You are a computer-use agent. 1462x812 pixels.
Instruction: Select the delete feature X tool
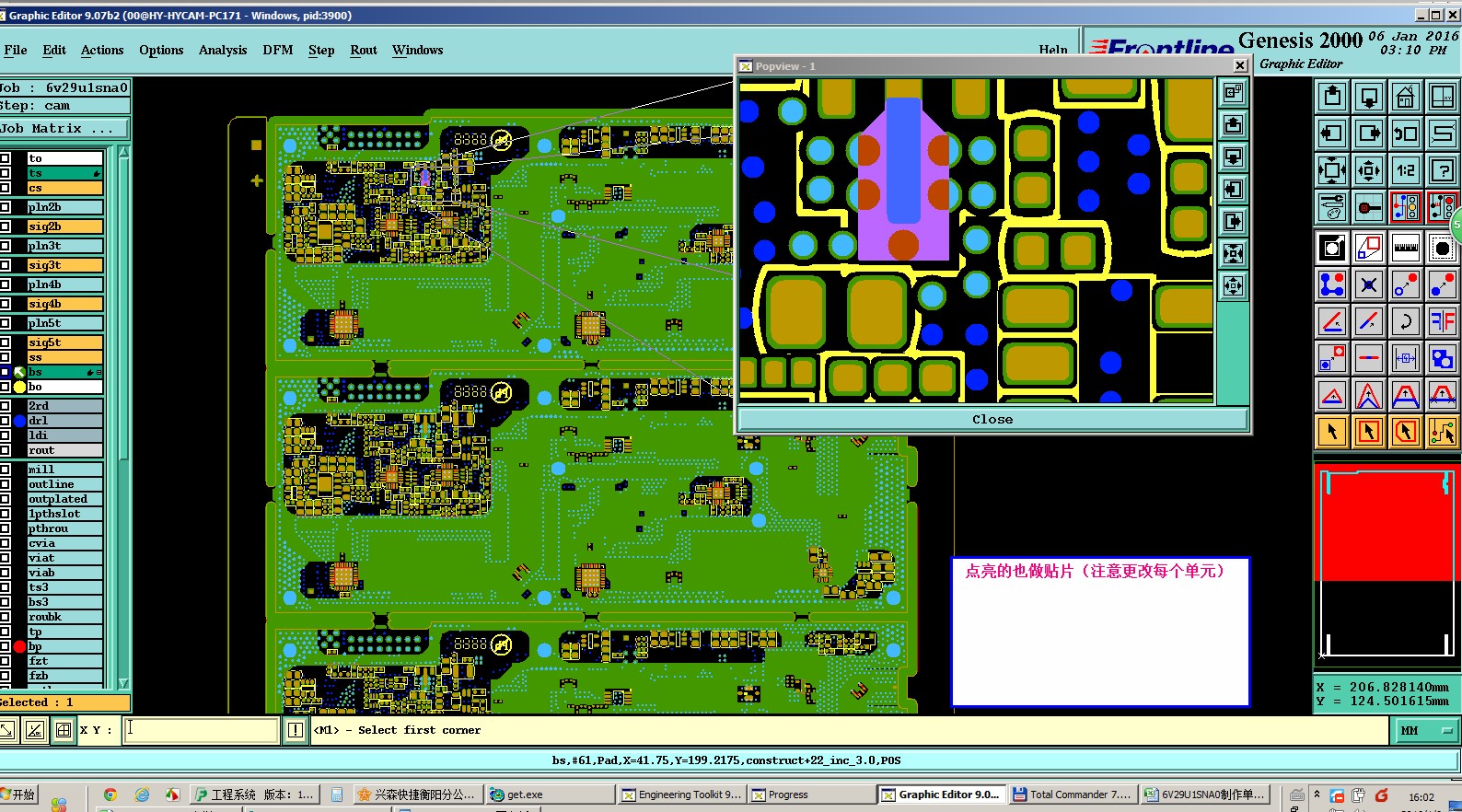1369,284
